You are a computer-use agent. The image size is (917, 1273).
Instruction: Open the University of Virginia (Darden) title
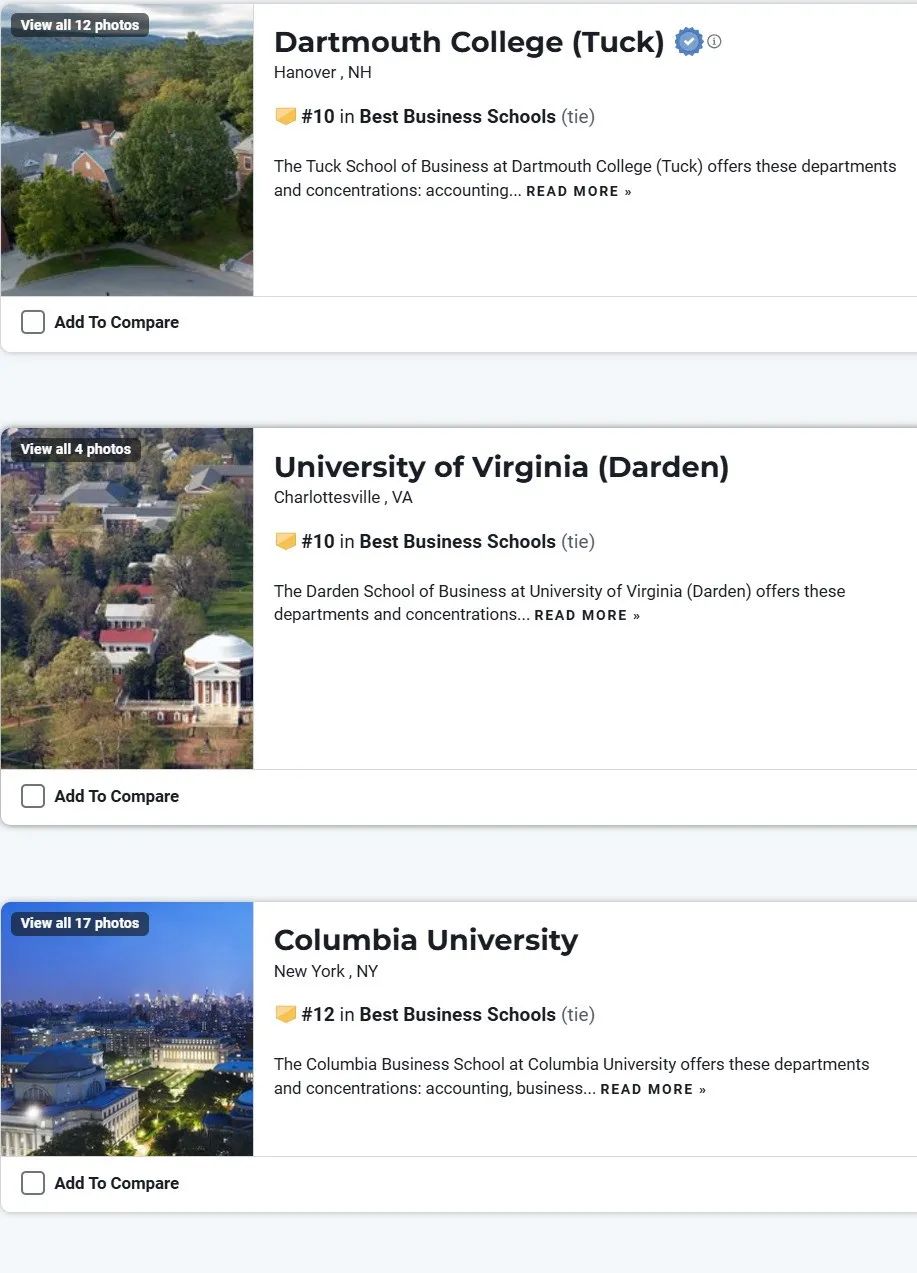coord(501,467)
